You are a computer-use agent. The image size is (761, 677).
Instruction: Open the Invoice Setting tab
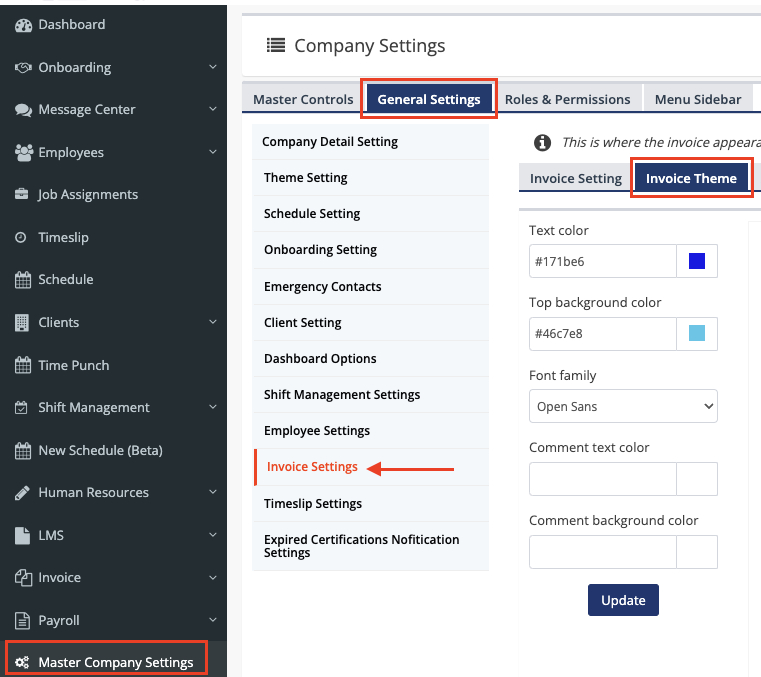point(575,179)
